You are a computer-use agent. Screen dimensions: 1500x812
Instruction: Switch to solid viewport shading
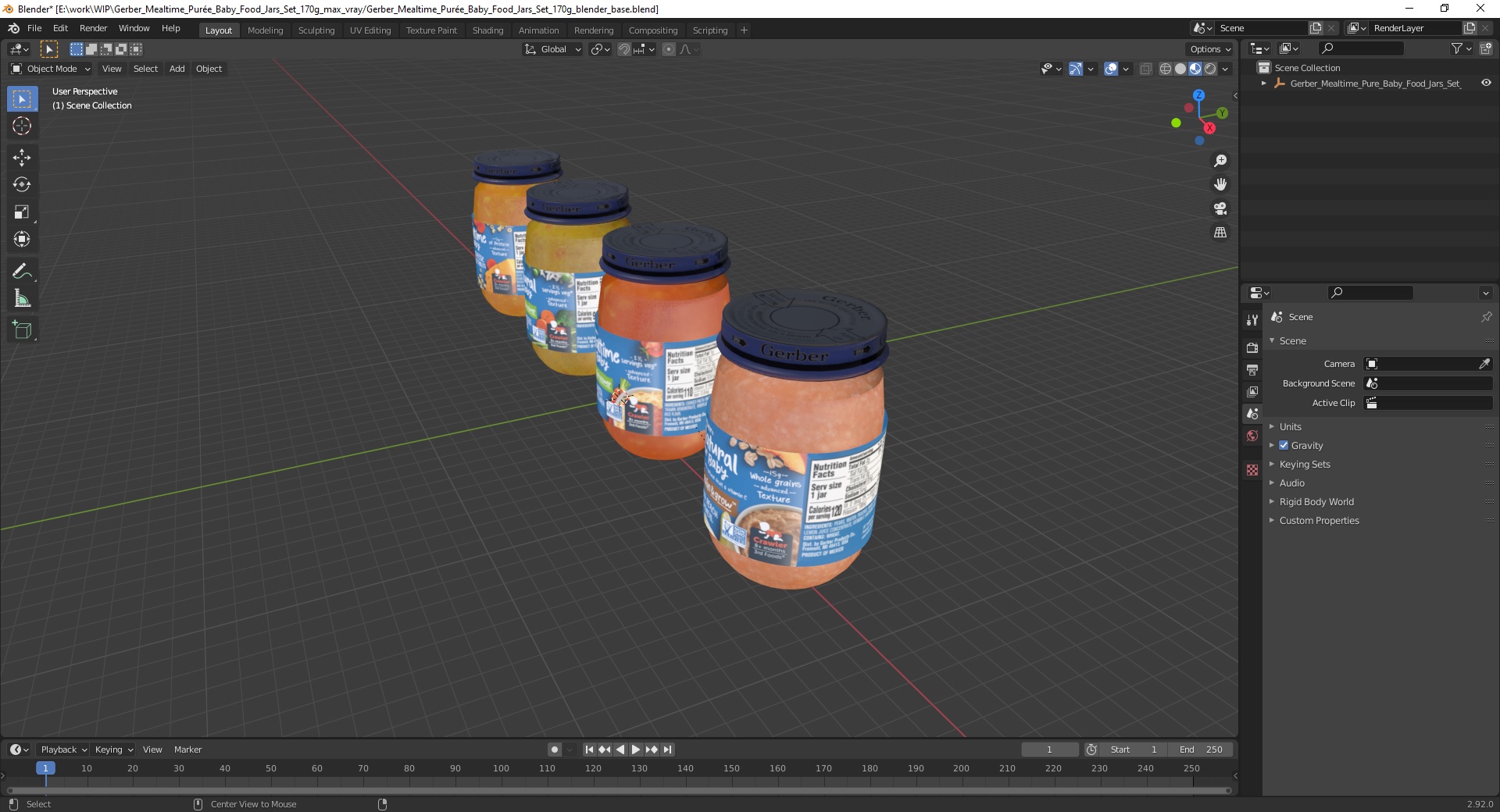pyautogui.click(x=1180, y=69)
